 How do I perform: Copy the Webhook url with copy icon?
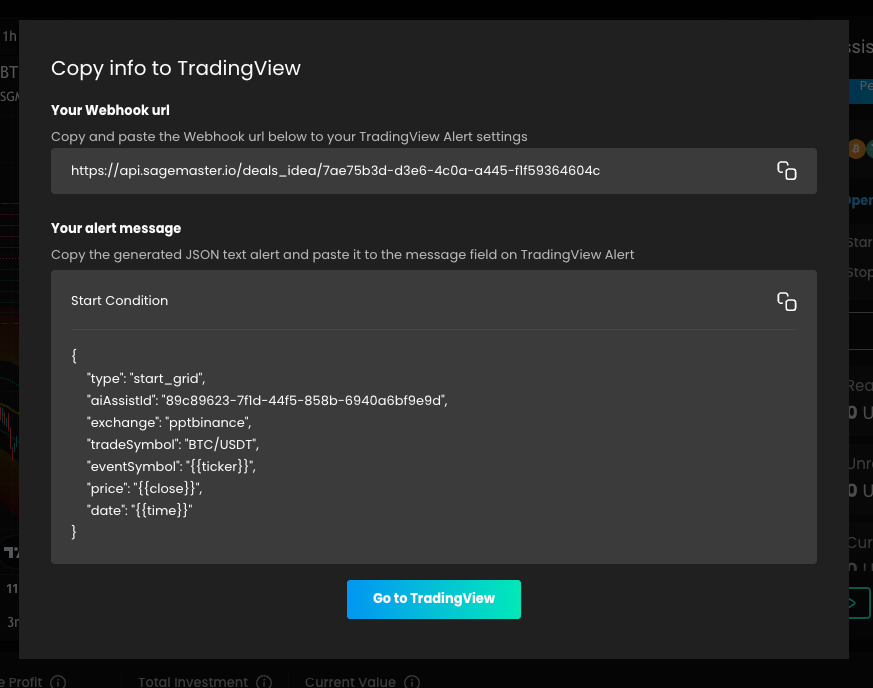click(787, 171)
